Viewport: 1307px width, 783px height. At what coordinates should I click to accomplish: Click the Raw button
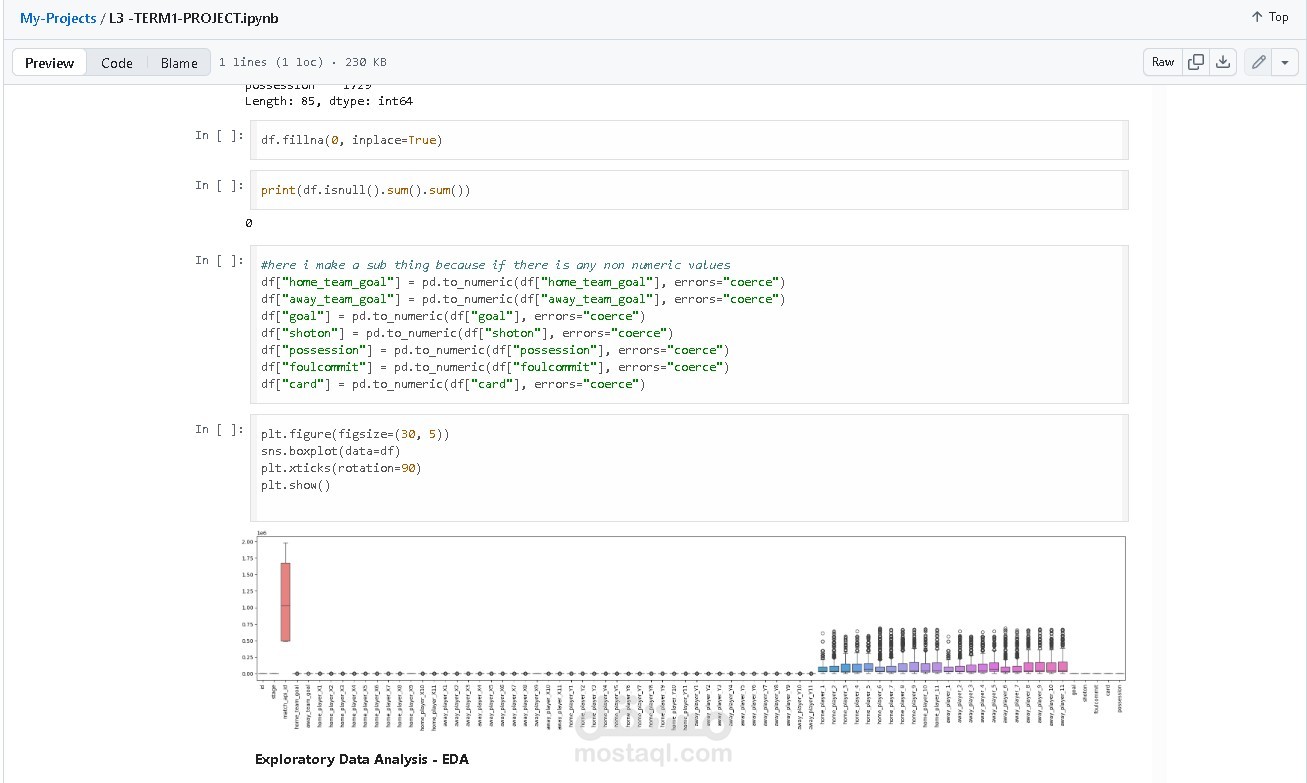tap(1162, 61)
